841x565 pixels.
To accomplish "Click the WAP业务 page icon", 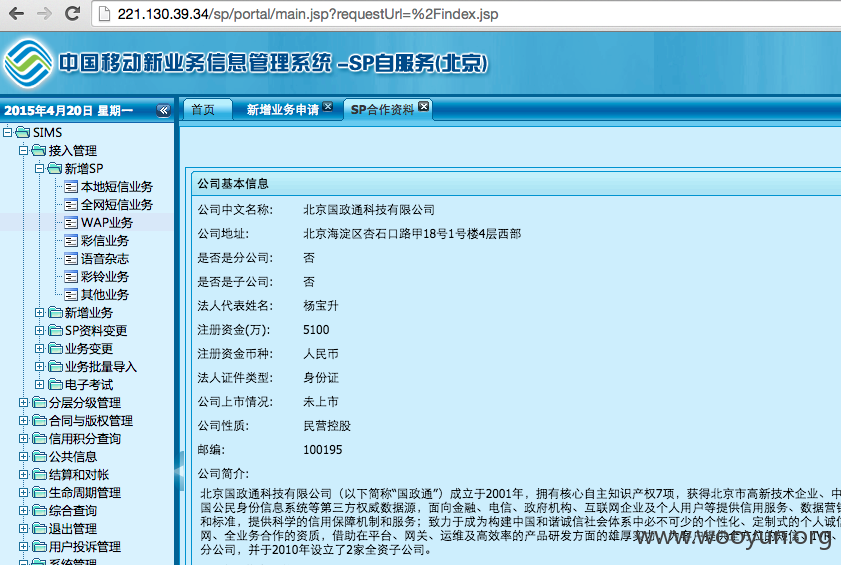I will (71, 223).
